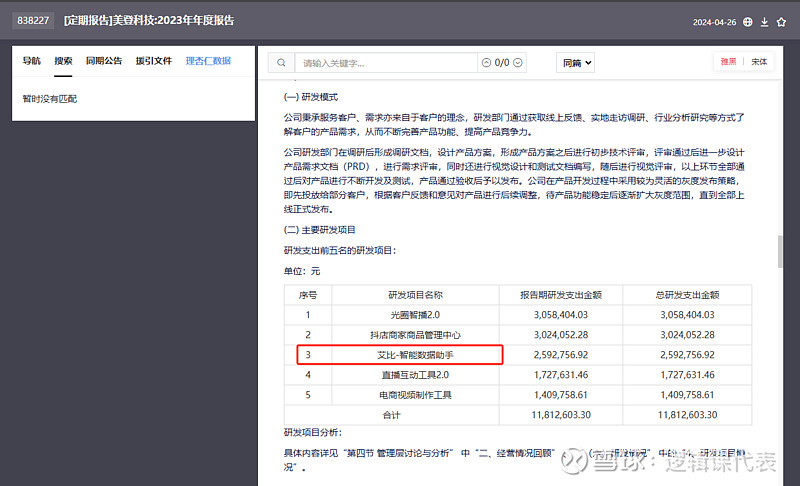800x486 pixels.
Task: Click table cell 电商视频制作工具
Action: 415,395
